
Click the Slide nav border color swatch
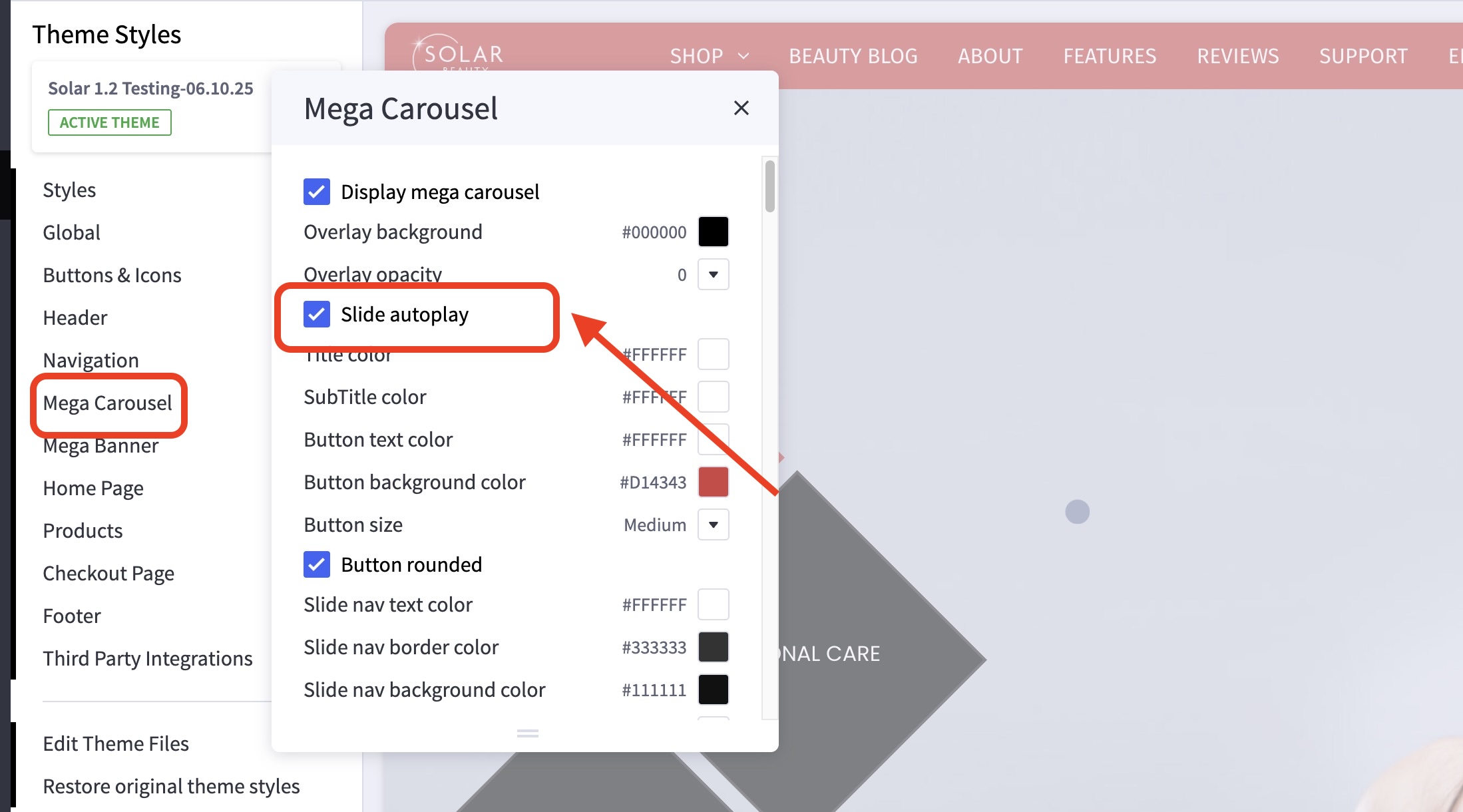[x=713, y=647]
